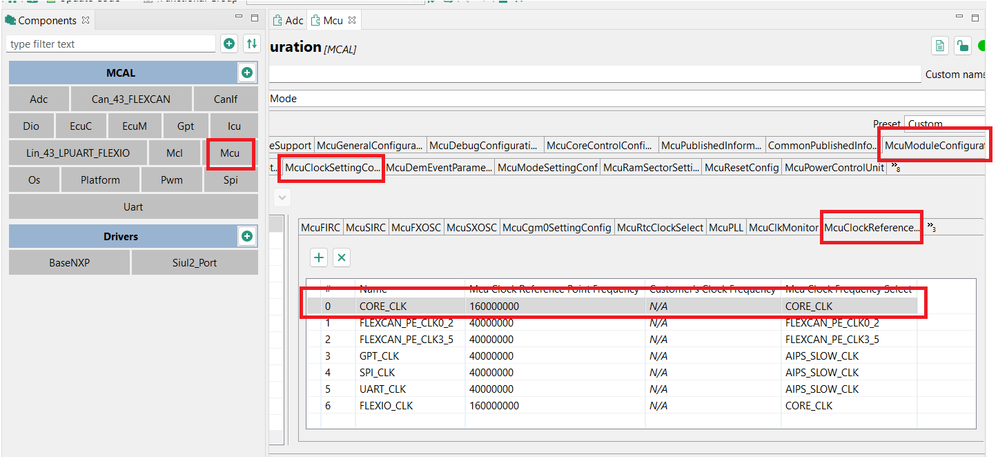
Task: Open the Lin_43_LPUART_FLEXIO component
Action: (x=78, y=153)
